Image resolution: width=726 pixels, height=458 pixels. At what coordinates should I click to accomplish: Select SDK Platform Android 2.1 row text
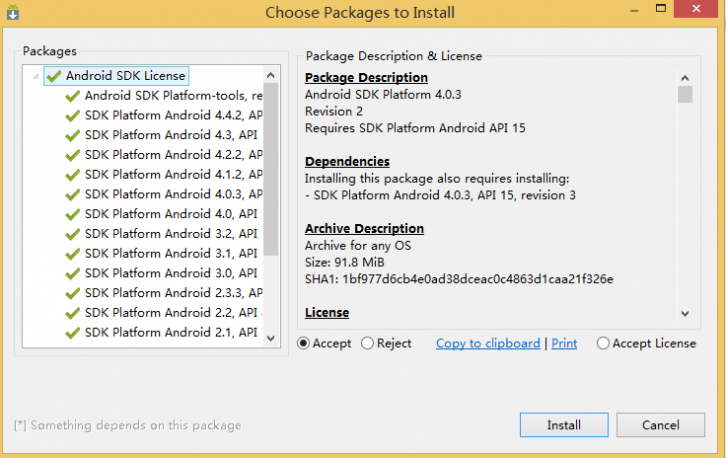coord(171,333)
